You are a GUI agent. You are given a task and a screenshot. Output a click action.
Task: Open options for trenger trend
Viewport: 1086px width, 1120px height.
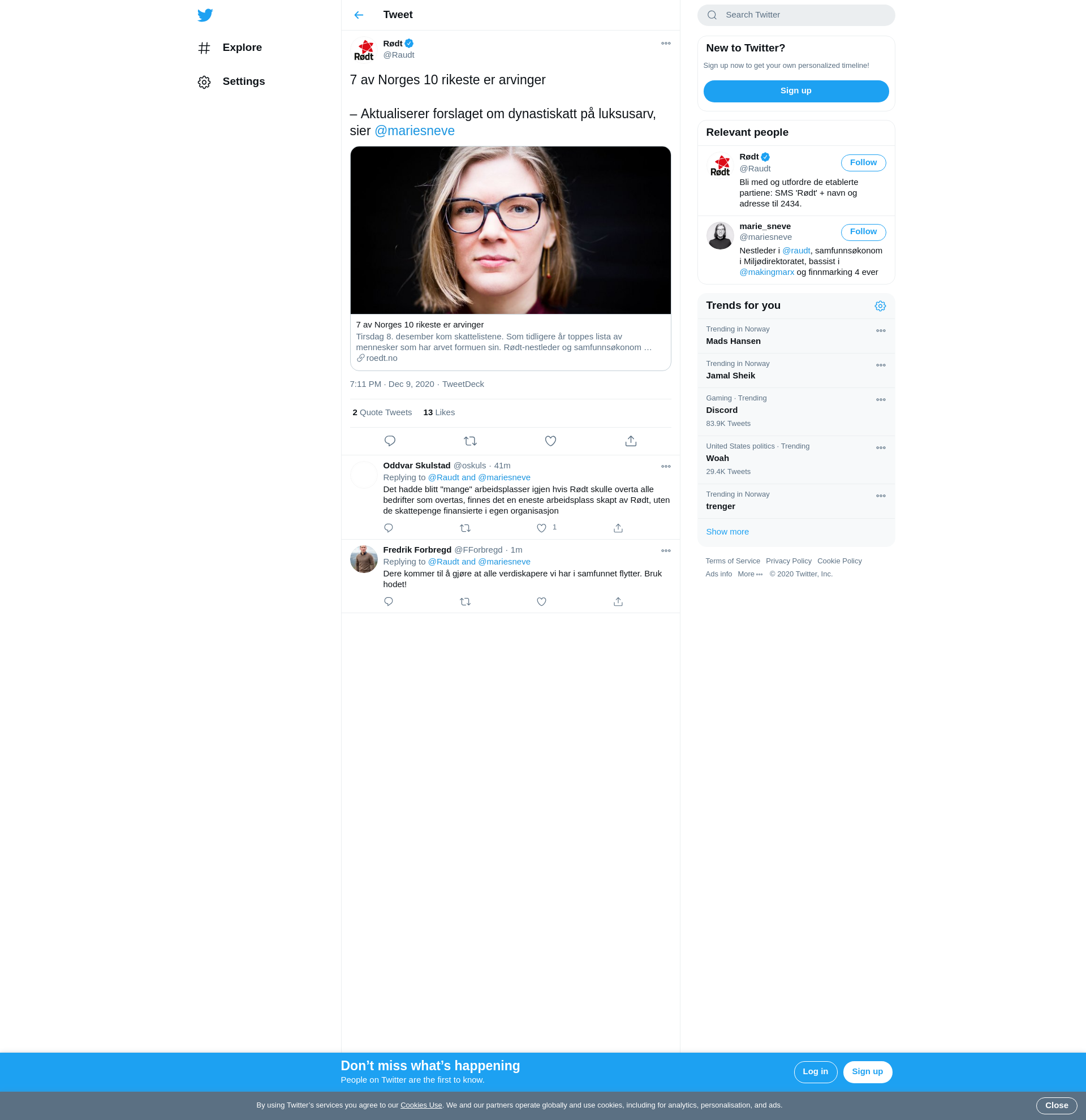880,496
